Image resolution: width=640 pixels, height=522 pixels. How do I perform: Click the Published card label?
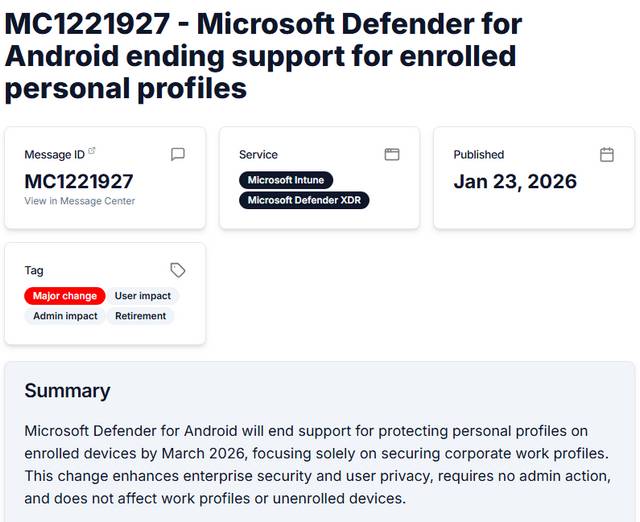click(478, 155)
